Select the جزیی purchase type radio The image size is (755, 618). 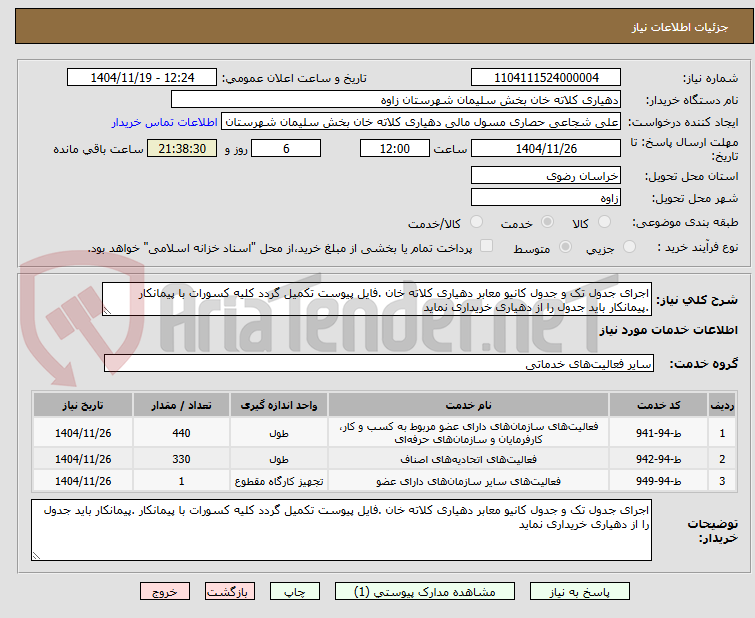click(629, 247)
